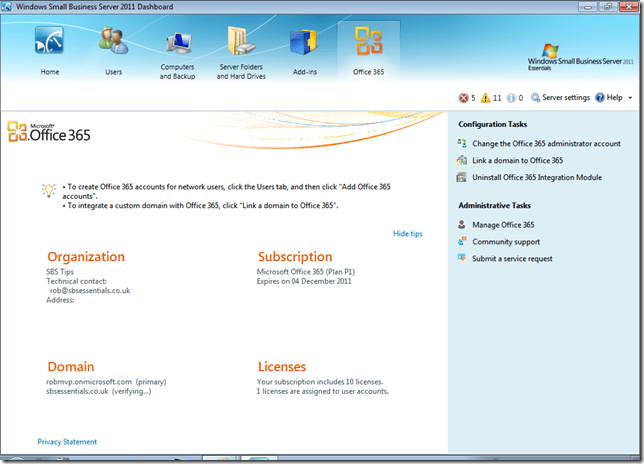Change the Office 365 administrator account

545,144
